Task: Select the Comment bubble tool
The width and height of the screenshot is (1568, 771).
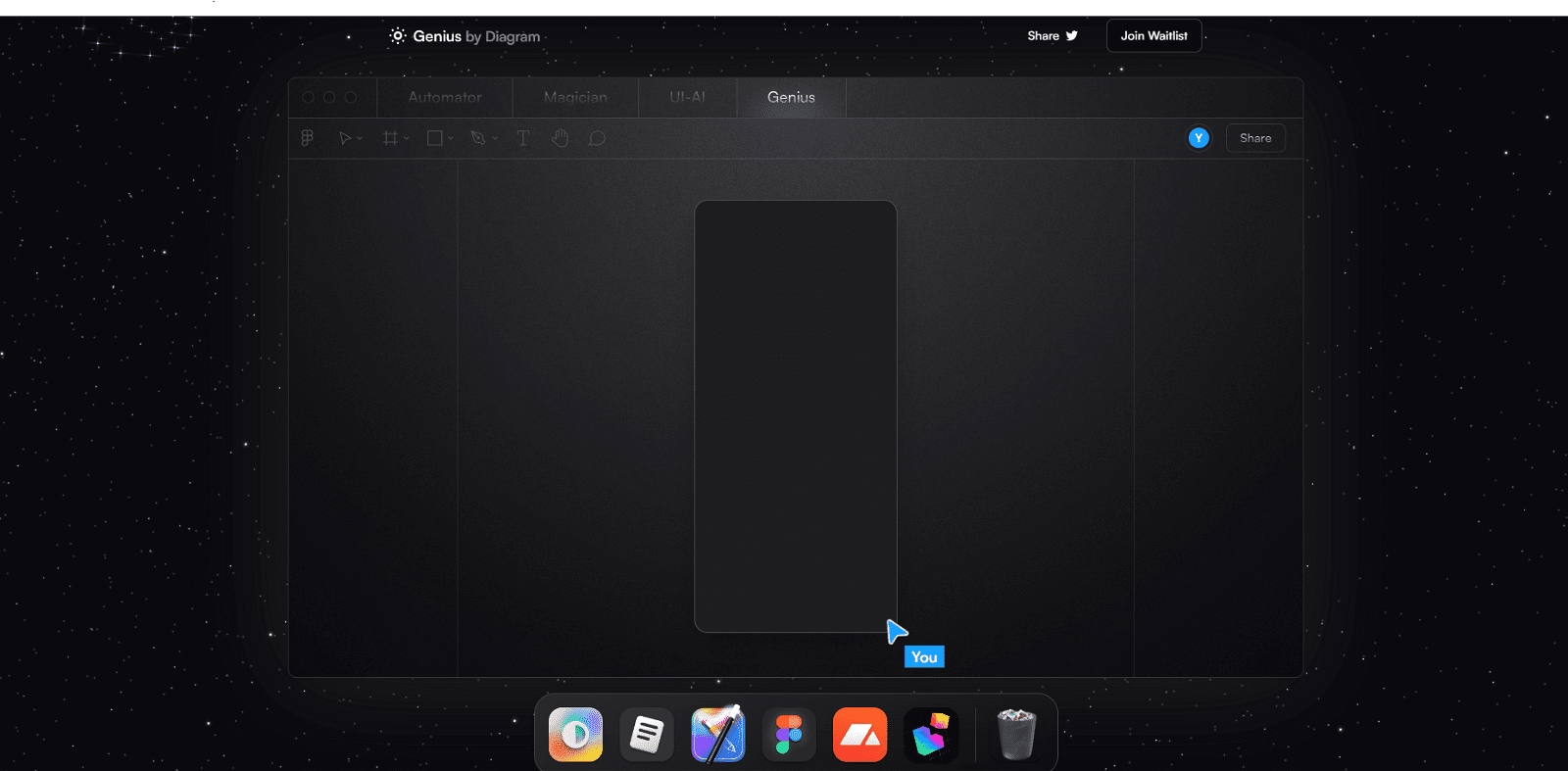Action: tap(597, 138)
